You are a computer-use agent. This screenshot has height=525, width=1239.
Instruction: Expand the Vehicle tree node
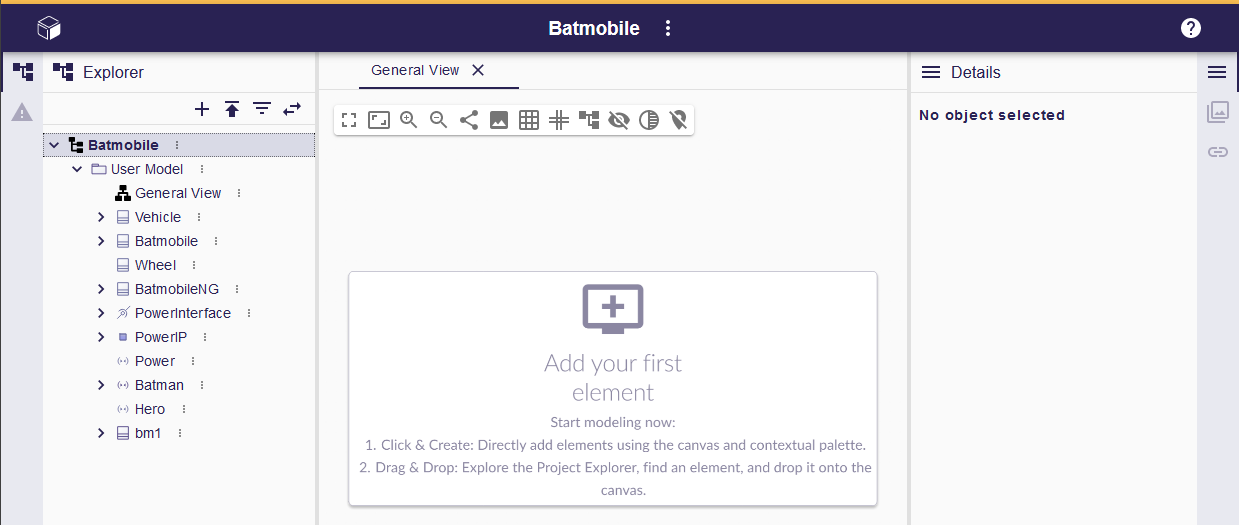[x=101, y=217]
